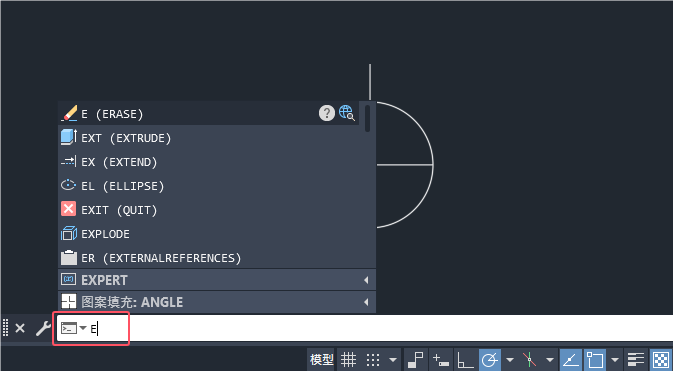Select EX (EXTEND) suggestion

[x=209, y=162]
